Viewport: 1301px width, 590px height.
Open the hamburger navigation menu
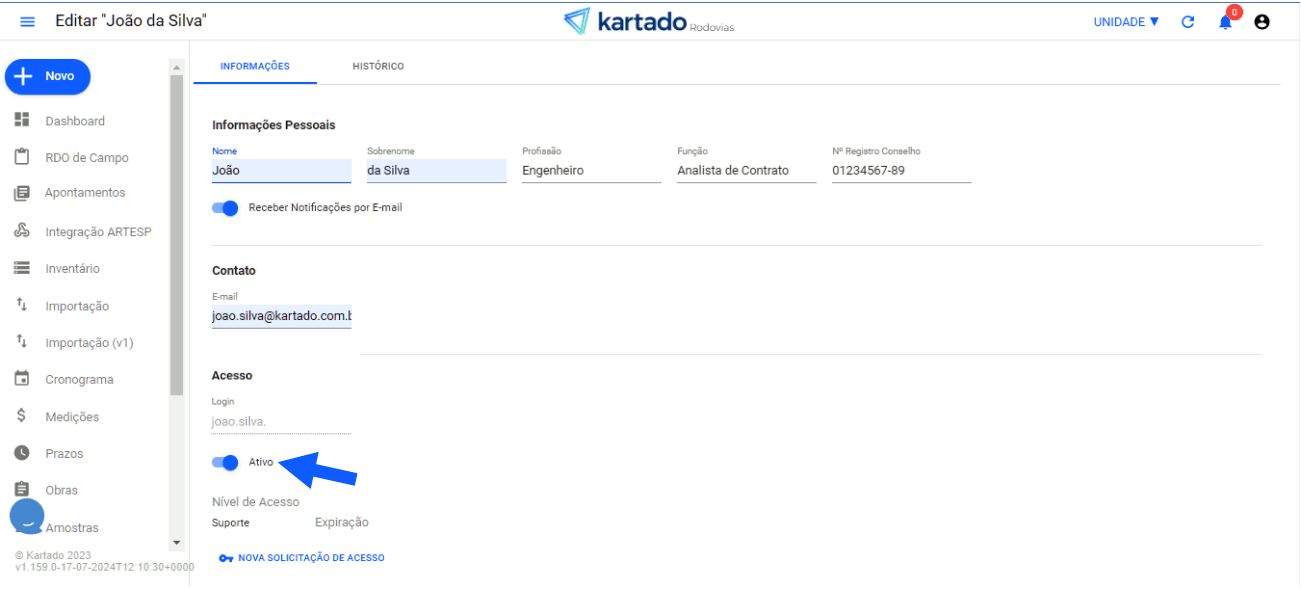(x=27, y=21)
